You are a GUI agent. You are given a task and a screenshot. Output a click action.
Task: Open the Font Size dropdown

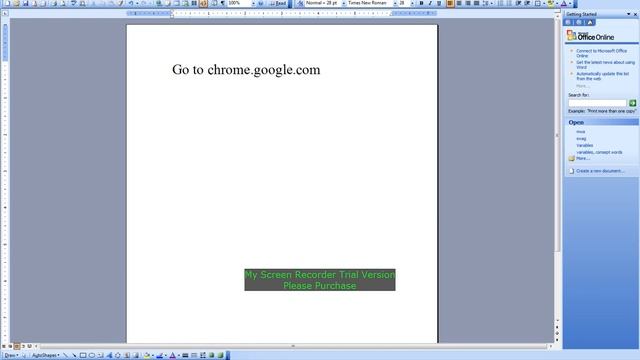tap(412, 3)
